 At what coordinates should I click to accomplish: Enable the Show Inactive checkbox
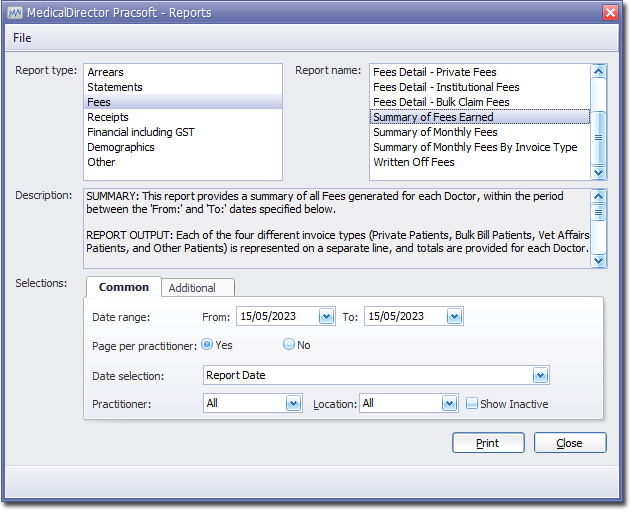pos(472,404)
